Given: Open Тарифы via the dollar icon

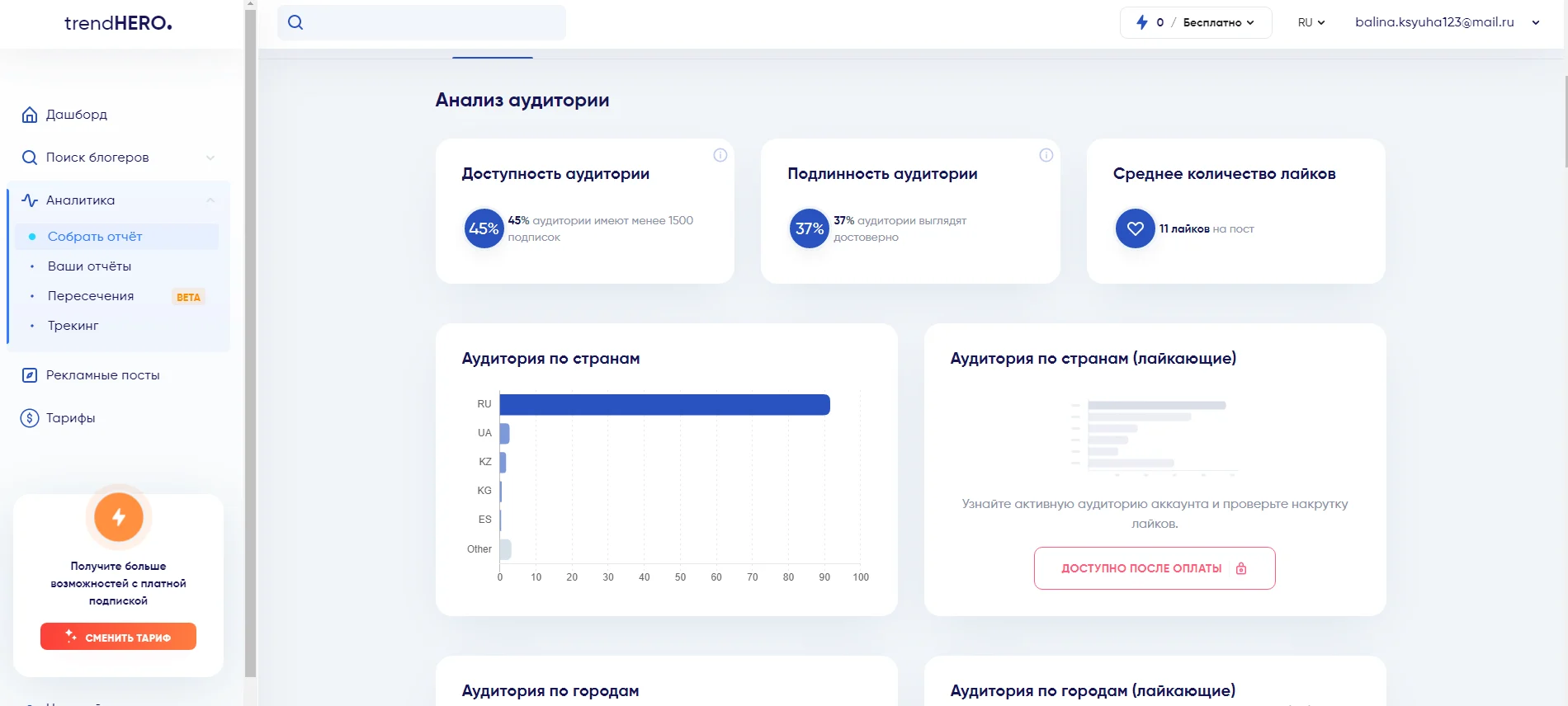Looking at the screenshot, I should tap(30, 418).
